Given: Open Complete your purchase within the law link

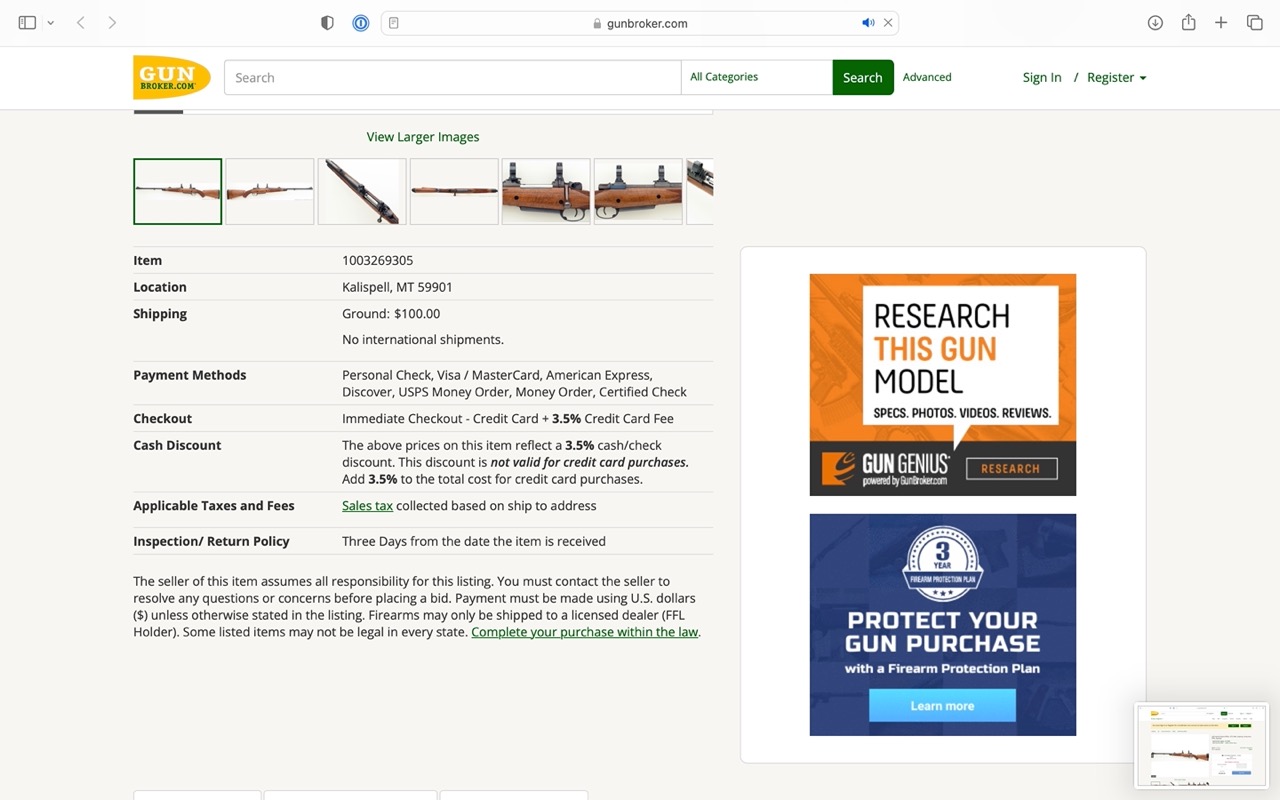Looking at the screenshot, I should (585, 632).
